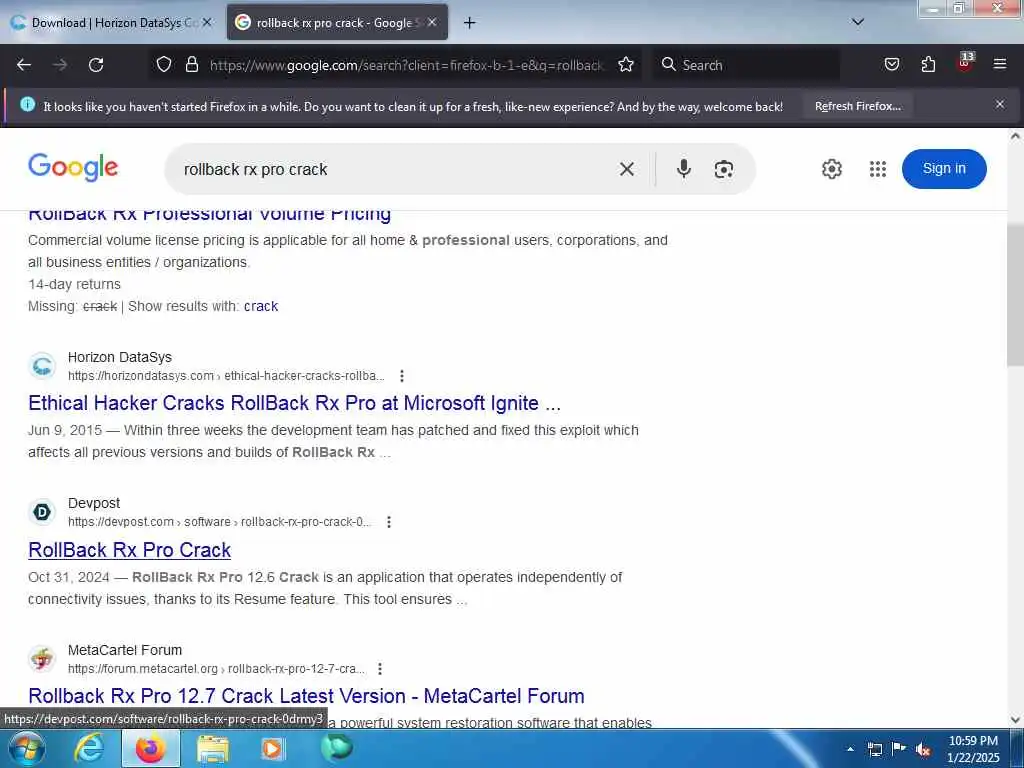Click the scrollbar down arrow
The width and height of the screenshot is (1024, 768).
pyautogui.click(x=1015, y=720)
